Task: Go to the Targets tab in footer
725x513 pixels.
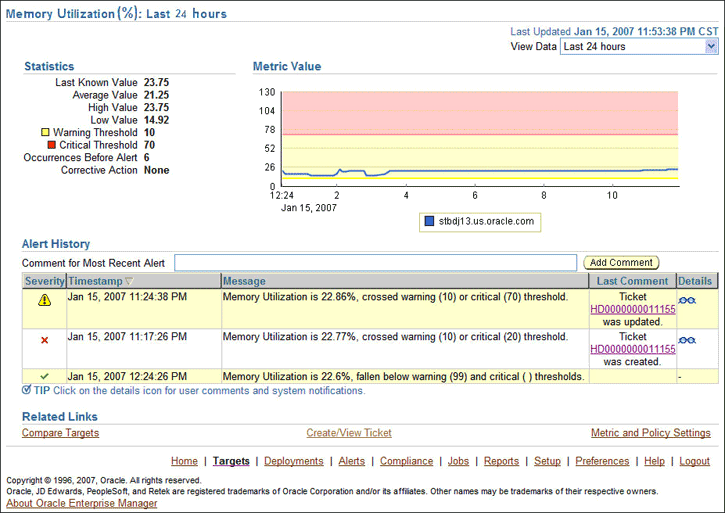Action: pos(231,461)
